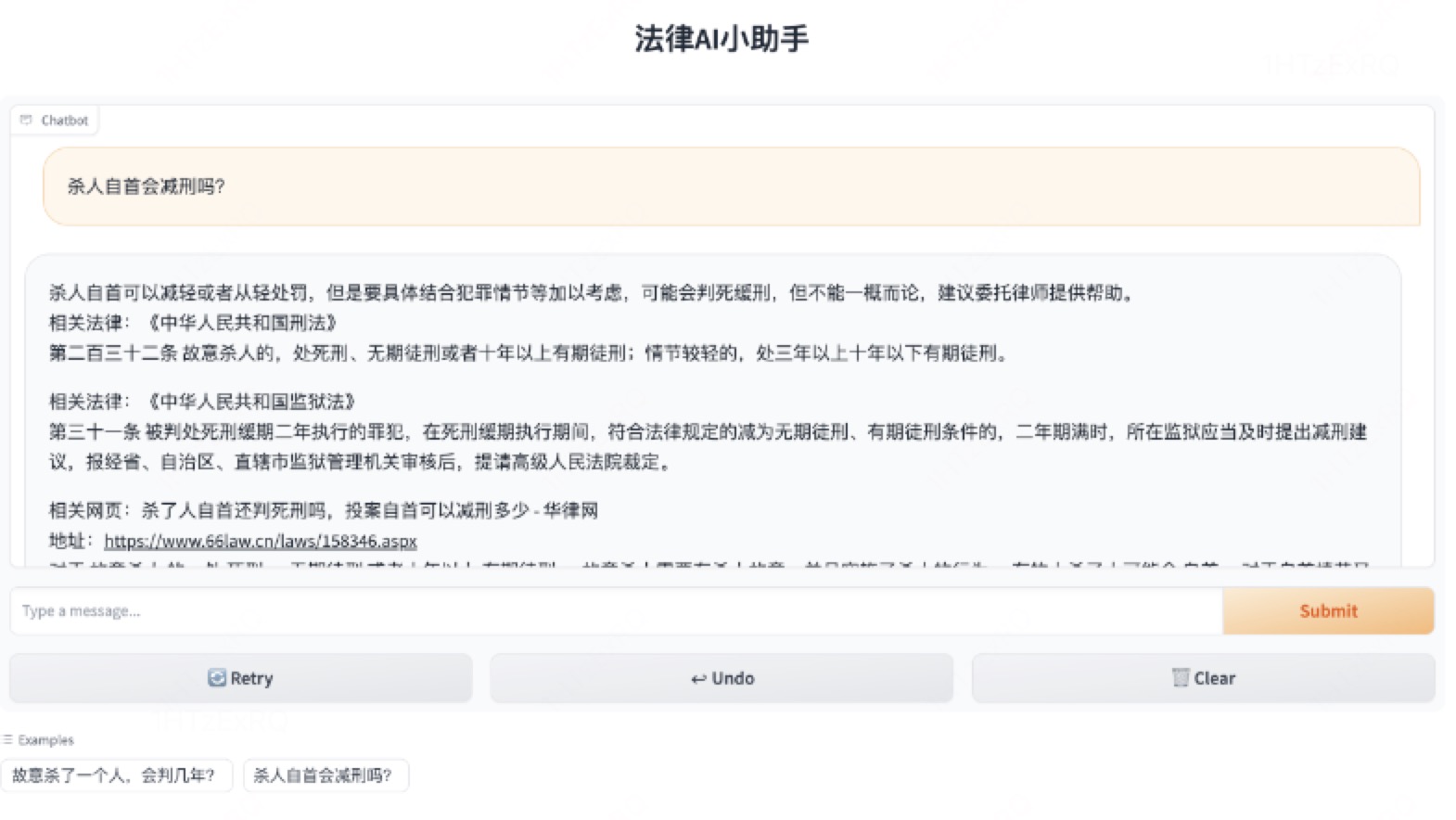
Task: Click the '第三十一条' prison law paragraph
Action: pos(705,446)
